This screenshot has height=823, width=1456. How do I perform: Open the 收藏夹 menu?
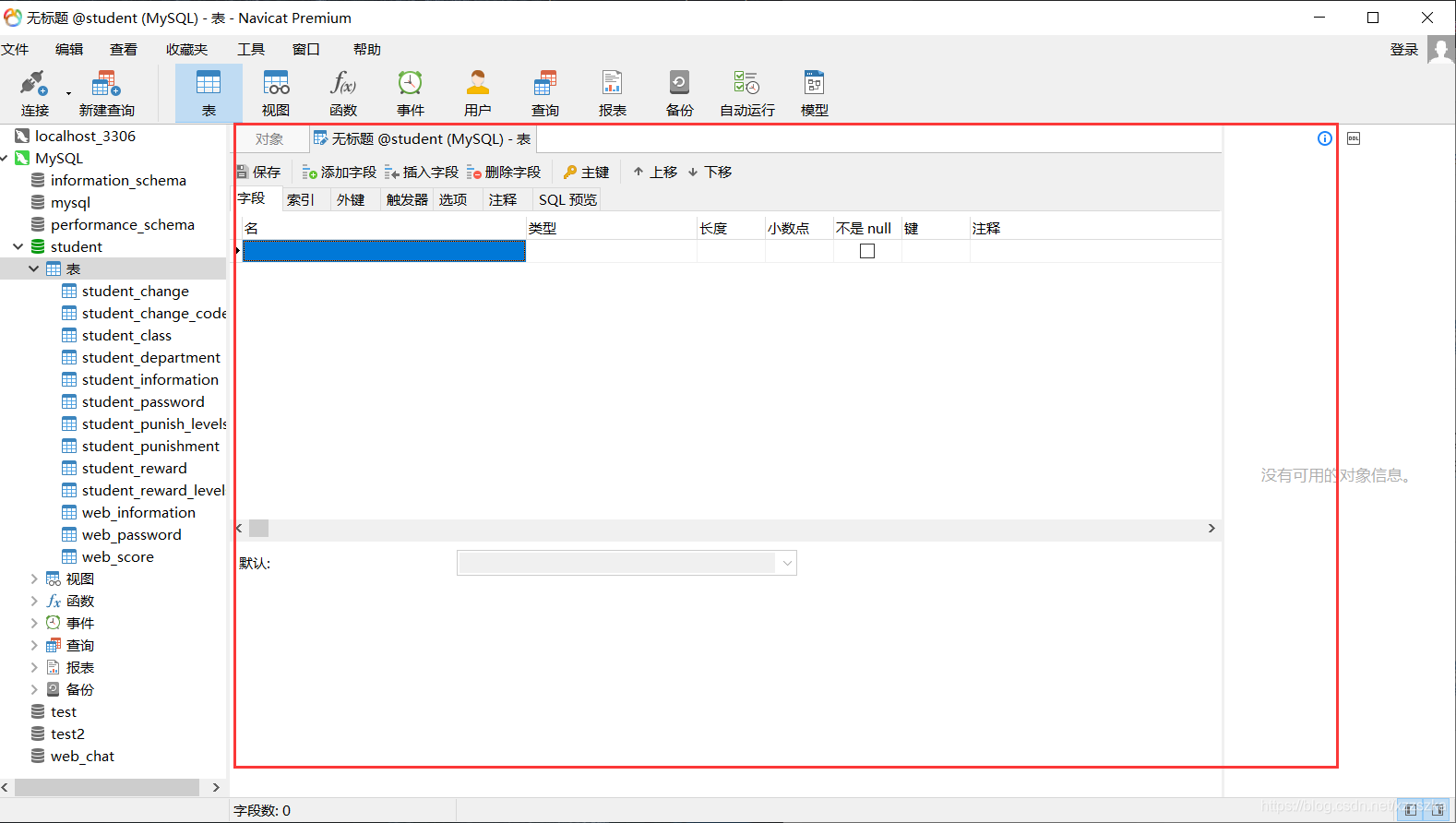(x=187, y=49)
